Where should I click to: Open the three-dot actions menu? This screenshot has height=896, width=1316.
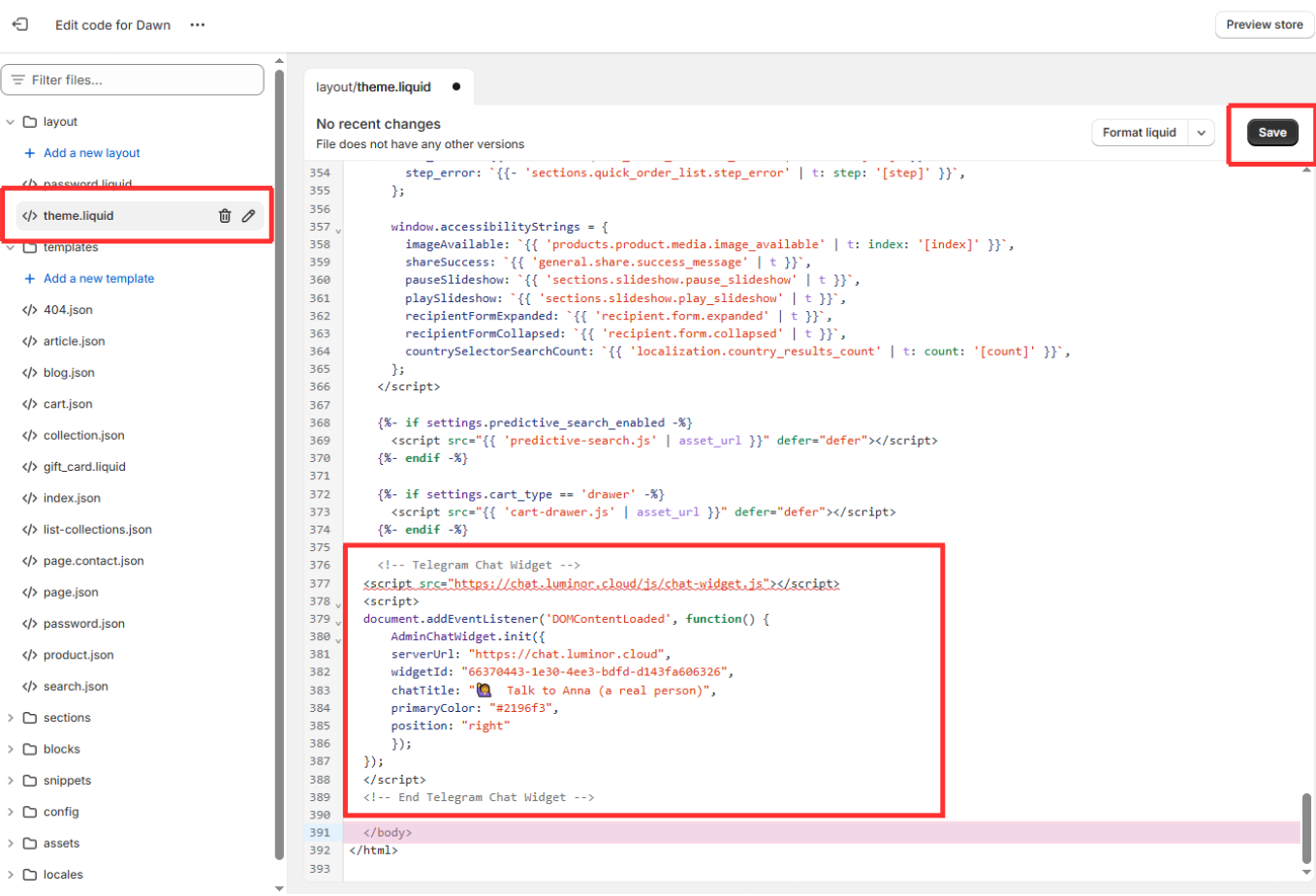[x=197, y=24]
